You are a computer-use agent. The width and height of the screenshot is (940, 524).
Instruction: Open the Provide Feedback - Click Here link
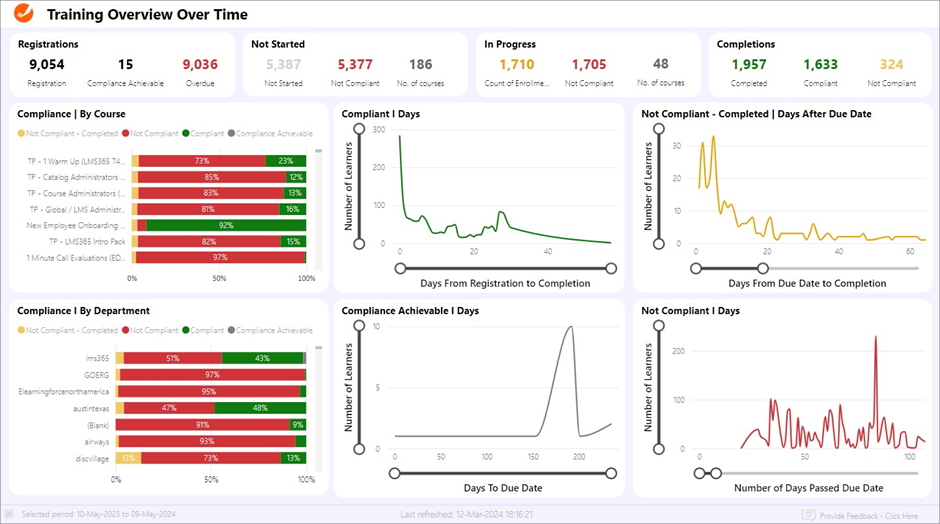[x=868, y=515]
